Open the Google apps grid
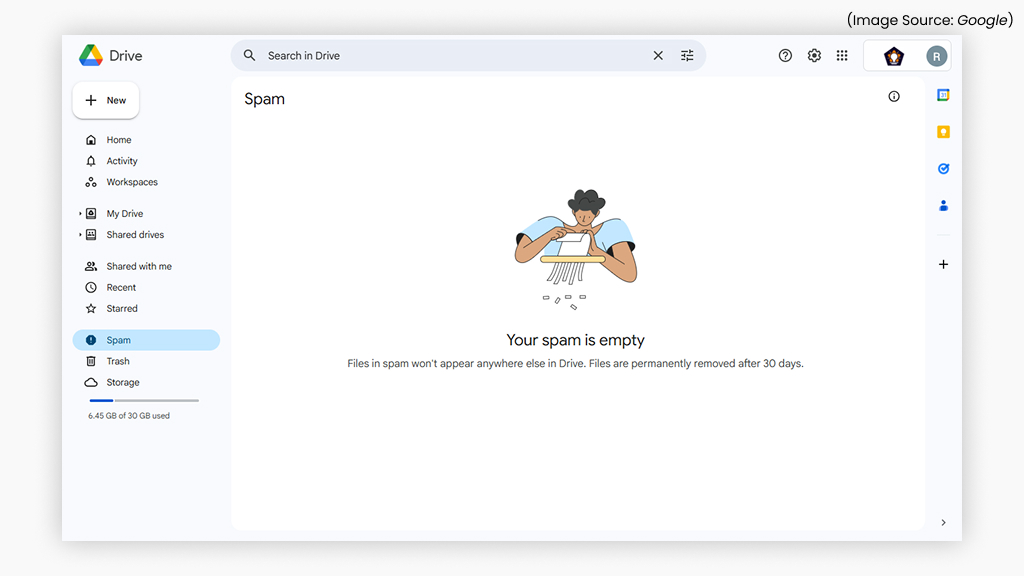1024x576 pixels. click(842, 55)
